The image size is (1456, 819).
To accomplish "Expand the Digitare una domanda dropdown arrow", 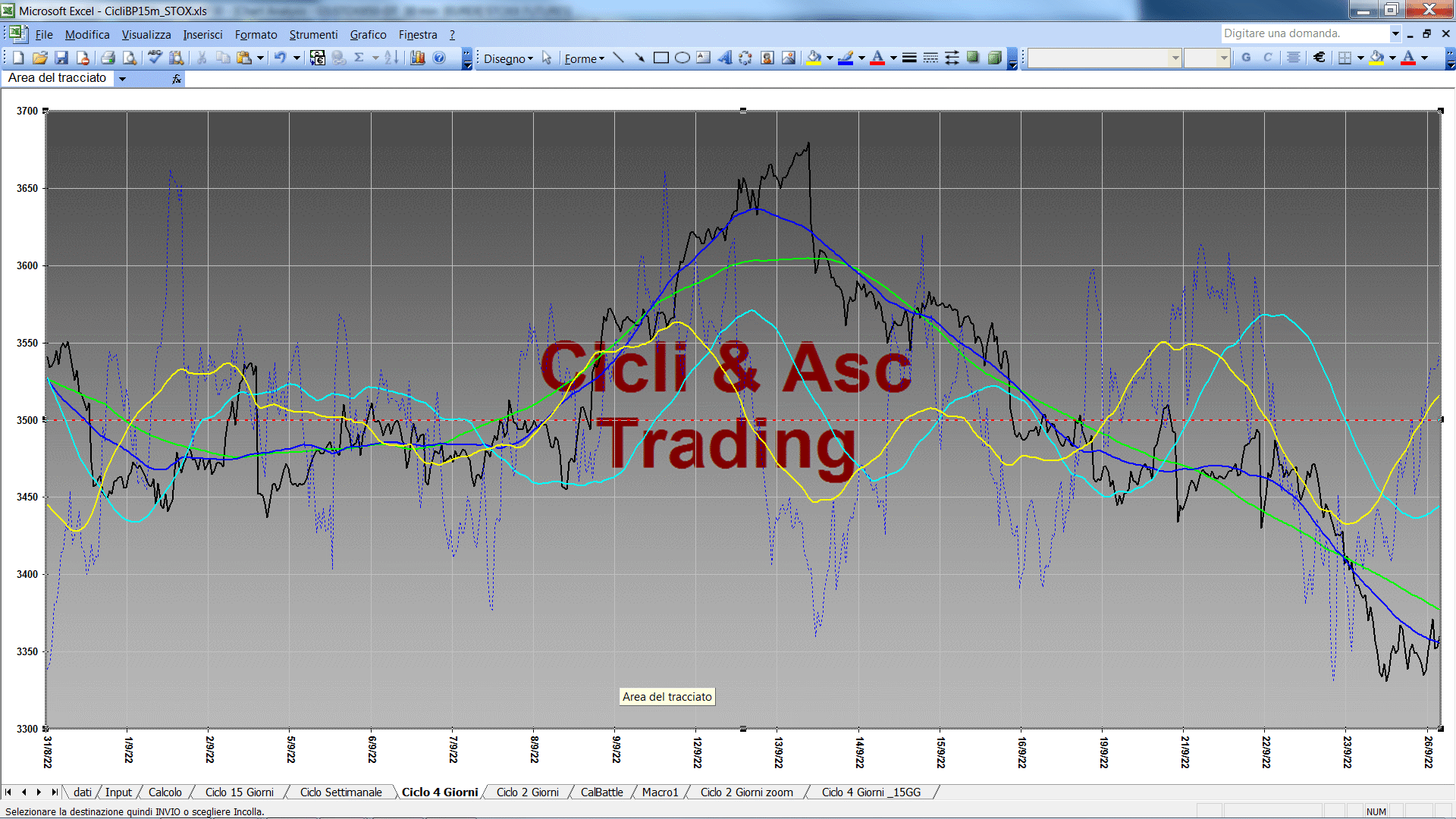I will click(1395, 33).
